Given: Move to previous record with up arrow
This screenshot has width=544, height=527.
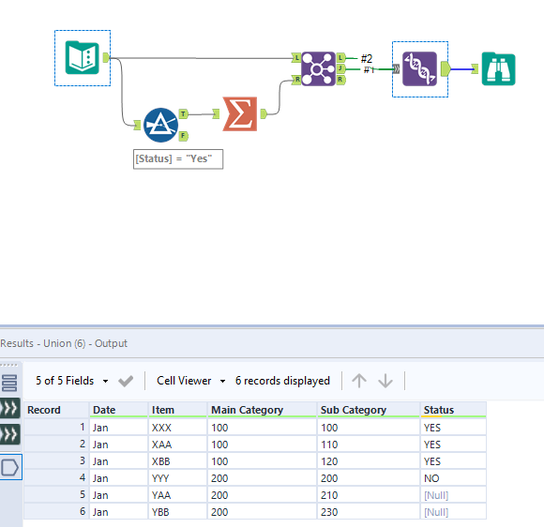Looking at the screenshot, I should (x=359, y=381).
